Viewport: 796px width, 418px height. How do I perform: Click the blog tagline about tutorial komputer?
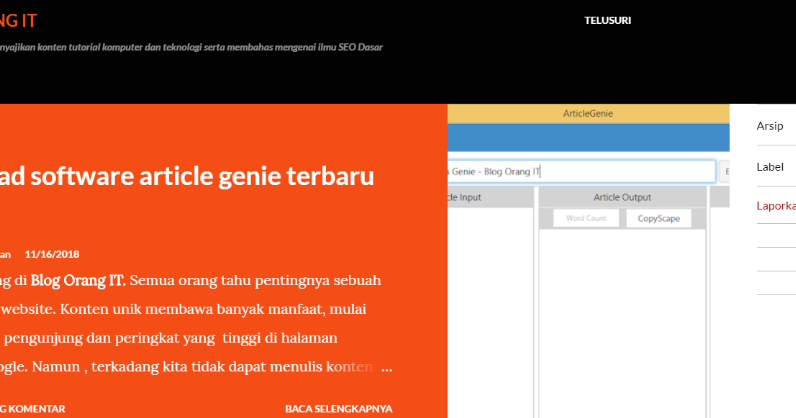pos(191,47)
